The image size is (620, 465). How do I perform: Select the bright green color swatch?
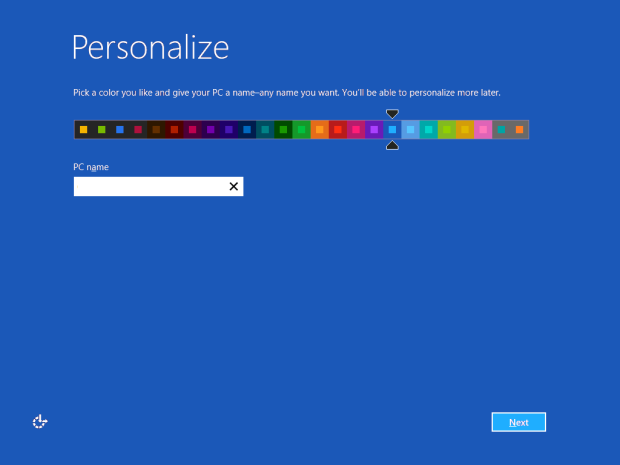302,130
